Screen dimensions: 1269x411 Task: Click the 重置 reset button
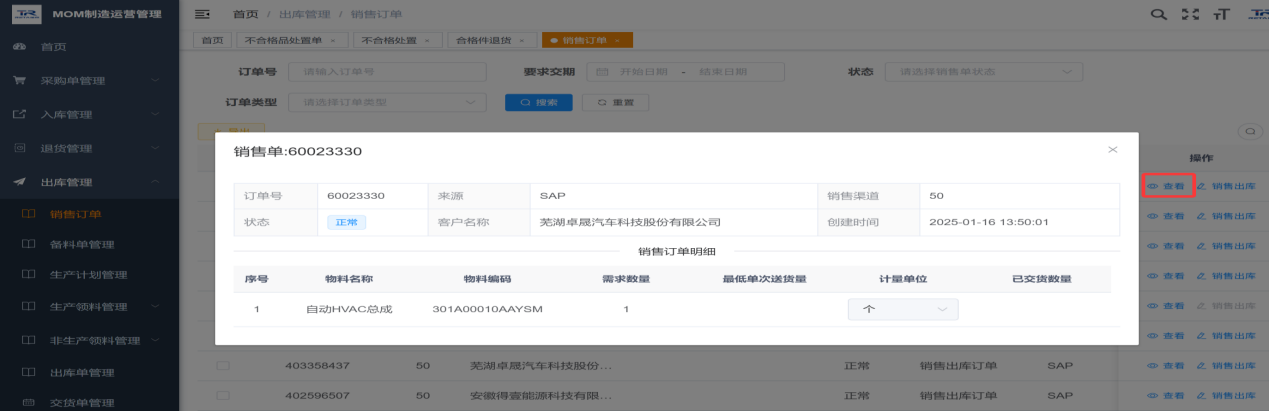click(x=615, y=102)
